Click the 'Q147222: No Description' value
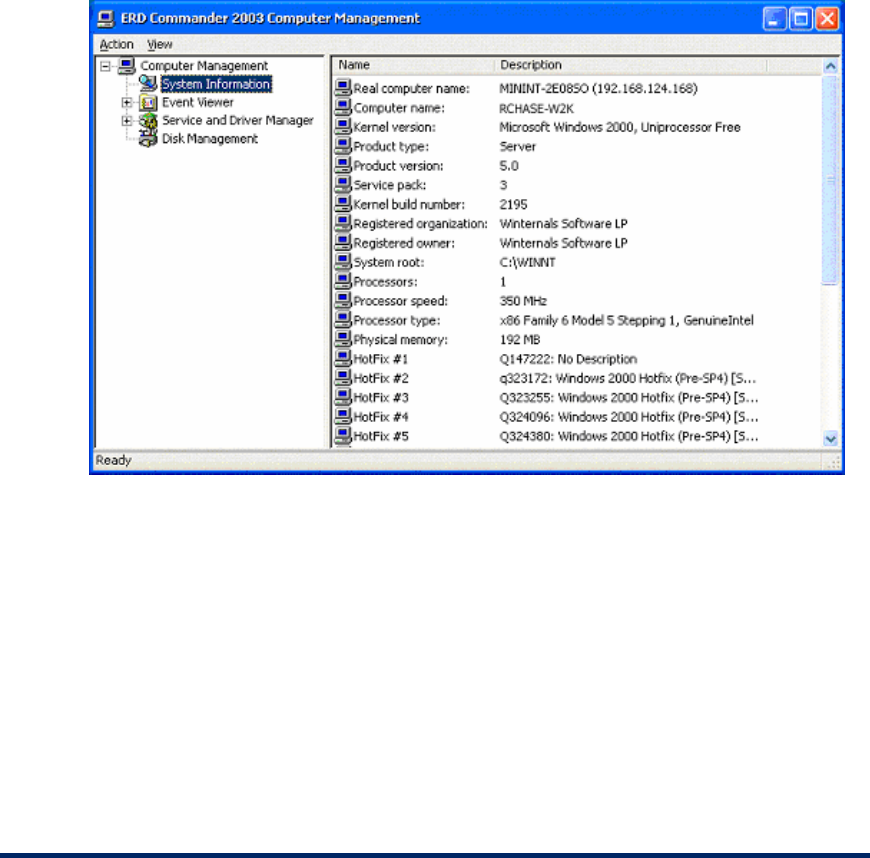 tap(568, 359)
